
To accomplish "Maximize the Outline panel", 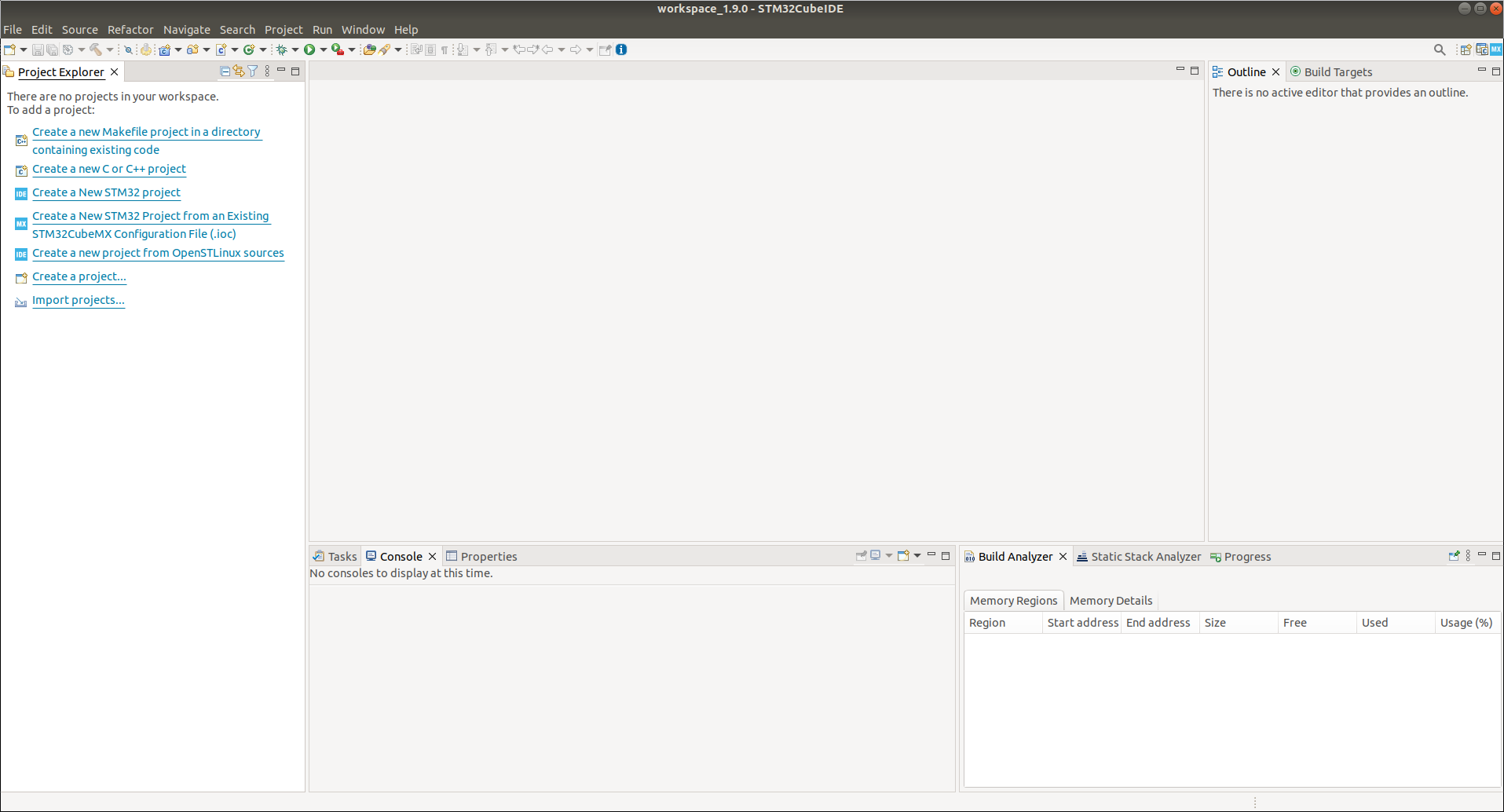I will (1496, 71).
